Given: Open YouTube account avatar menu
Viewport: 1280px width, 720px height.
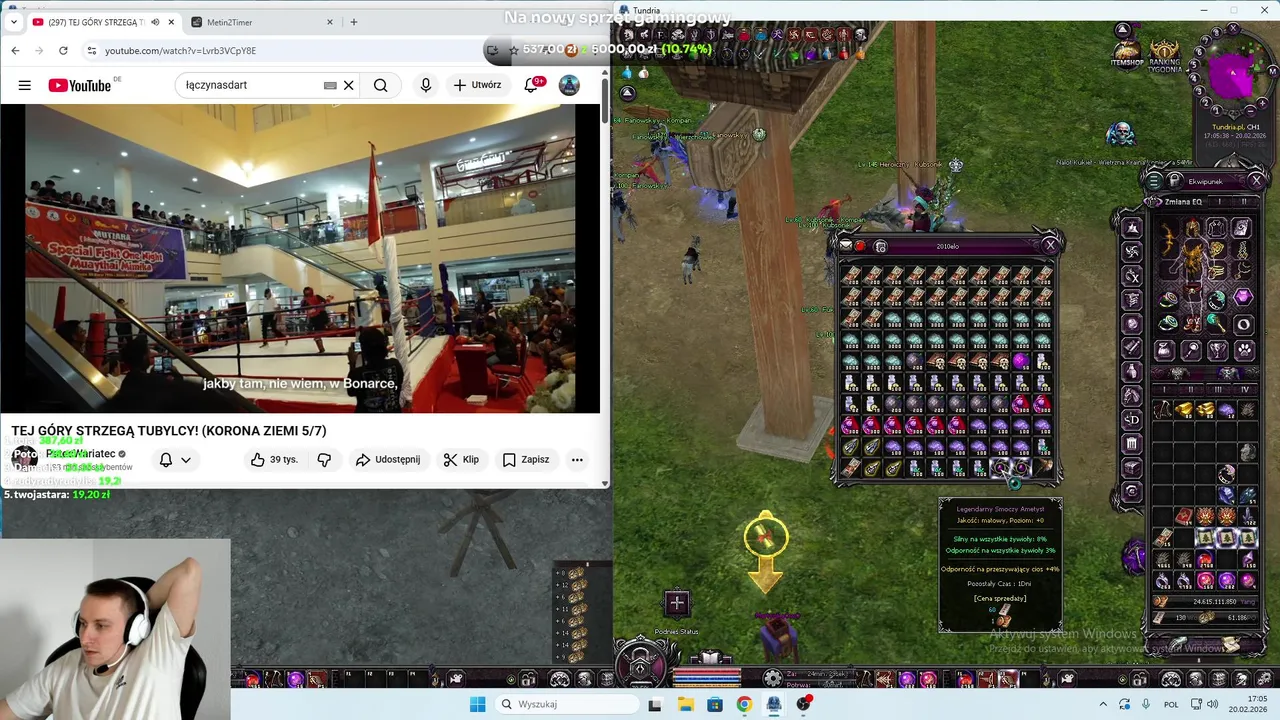Looking at the screenshot, I should tap(569, 85).
